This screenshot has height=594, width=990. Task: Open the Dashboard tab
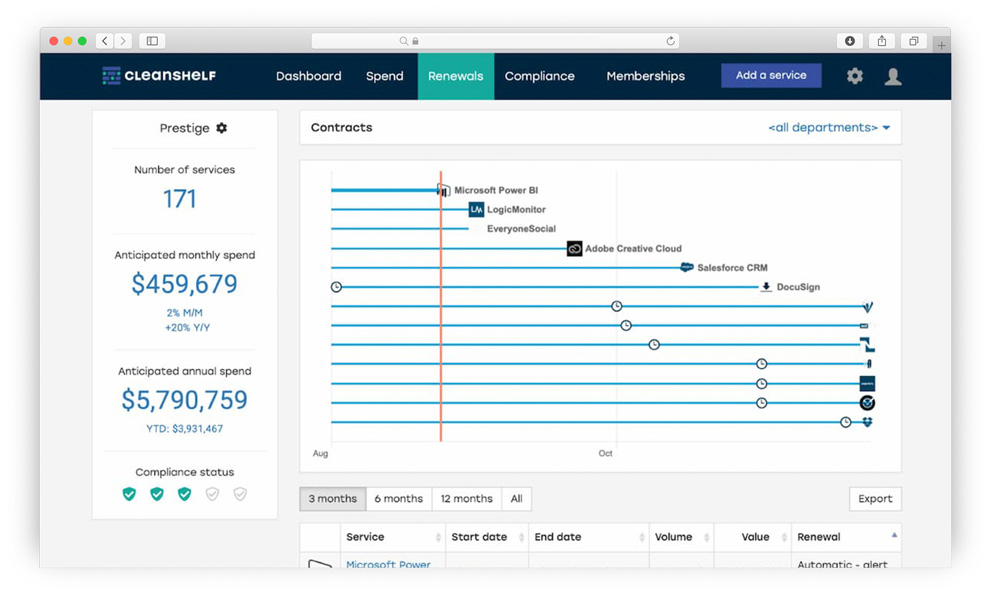point(309,76)
